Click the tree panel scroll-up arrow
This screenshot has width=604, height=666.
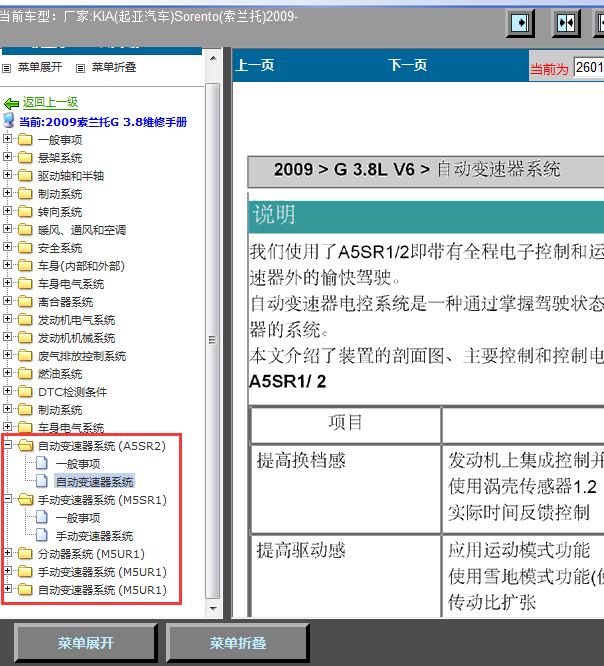pos(213,59)
